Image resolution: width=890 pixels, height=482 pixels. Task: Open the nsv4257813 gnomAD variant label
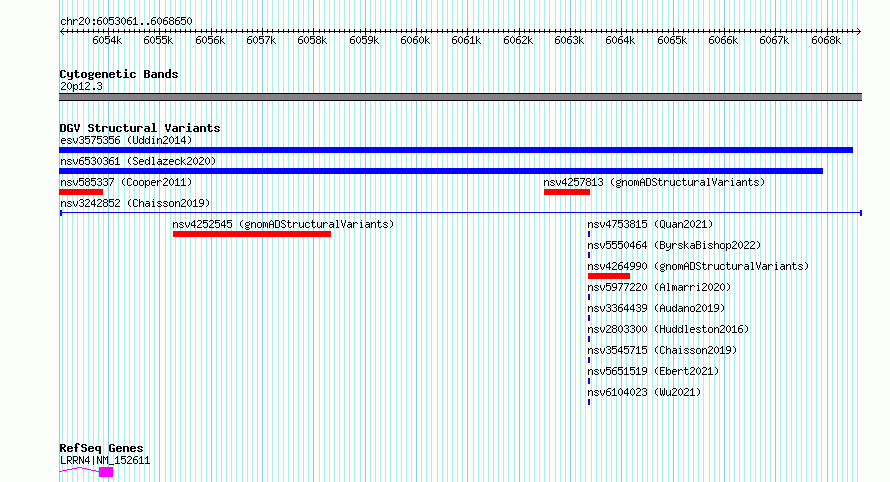[654, 182]
